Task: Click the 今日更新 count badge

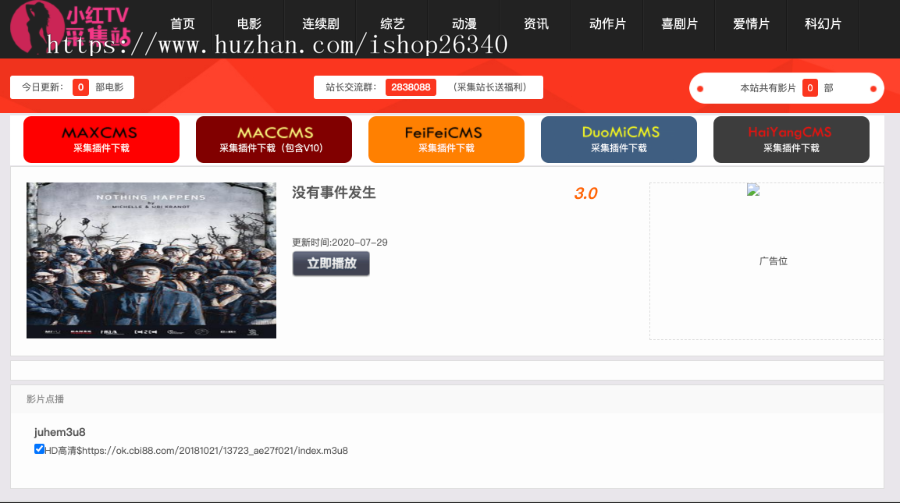Action: pyautogui.click(x=80, y=87)
